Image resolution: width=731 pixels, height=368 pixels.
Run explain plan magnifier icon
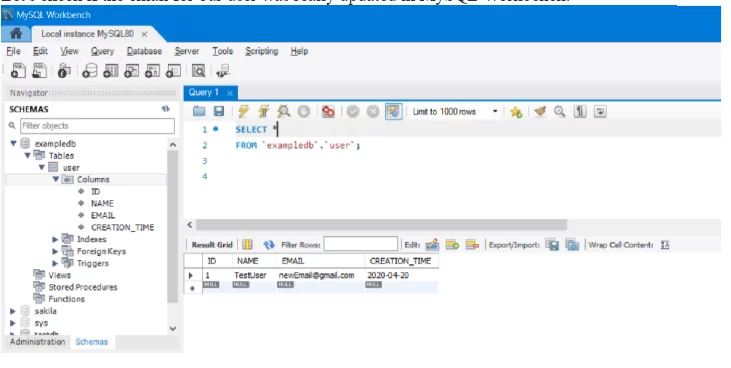click(x=283, y=111)
